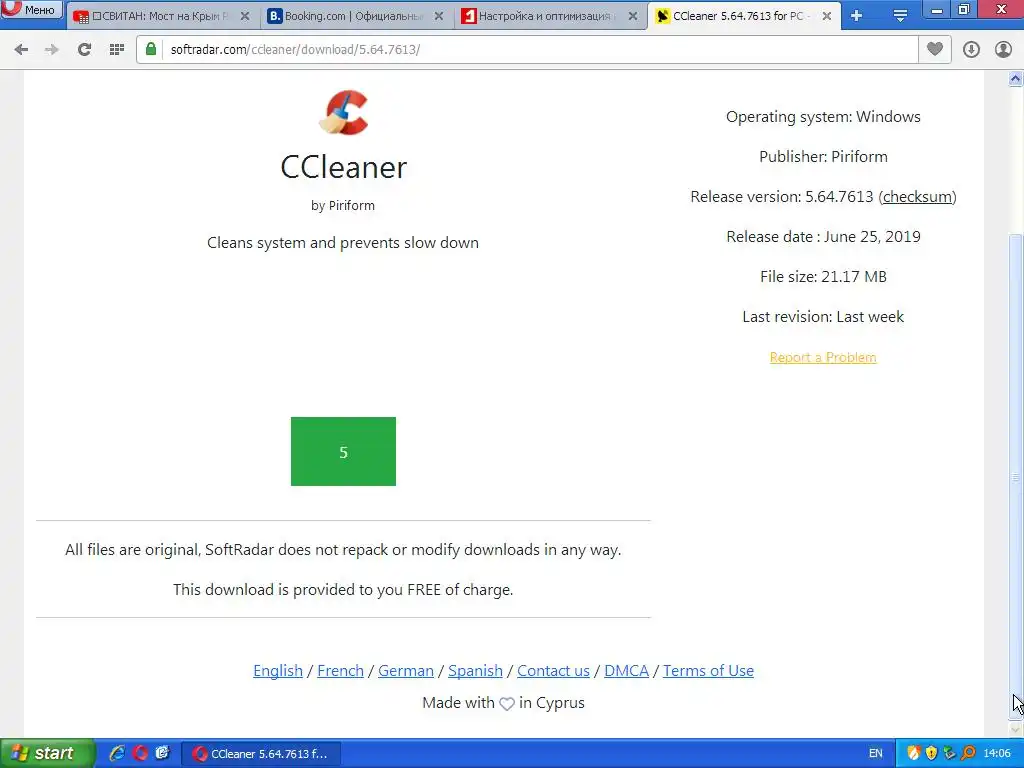
Task: Click the orange shield tray icon
Action: coord(914,754)
